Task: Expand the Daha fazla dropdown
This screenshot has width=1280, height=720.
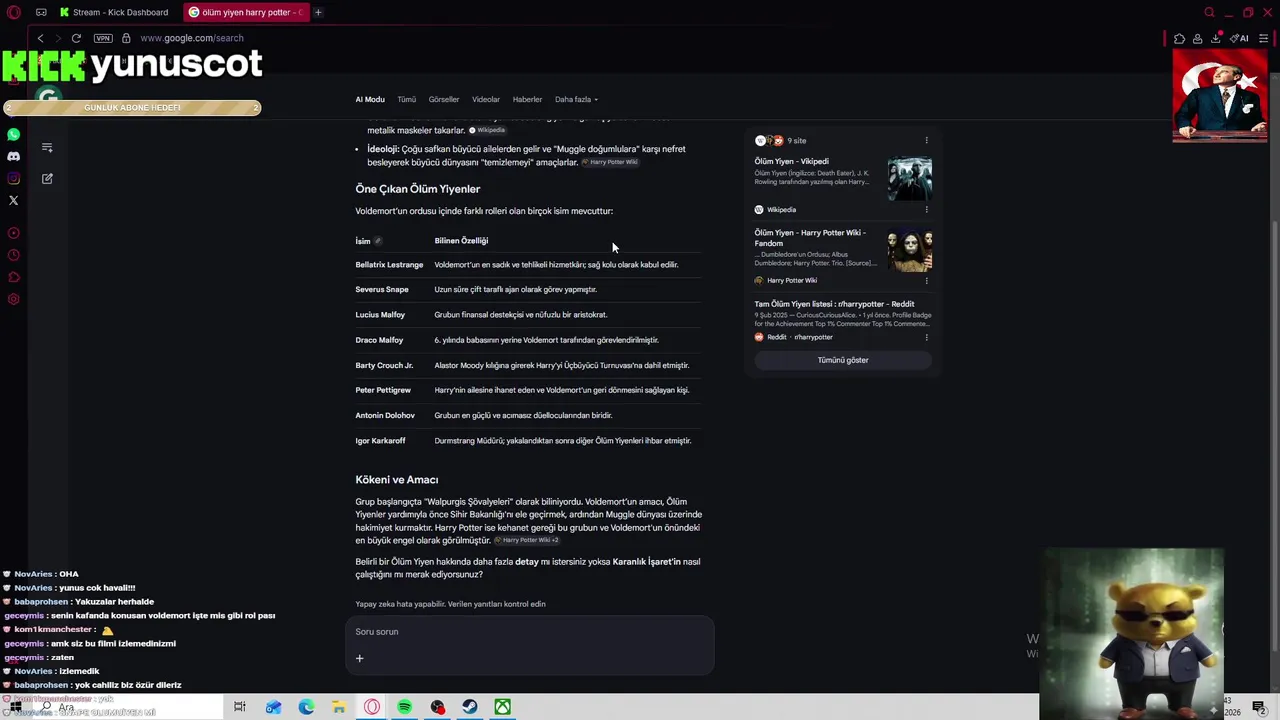Action: [576, 99]
